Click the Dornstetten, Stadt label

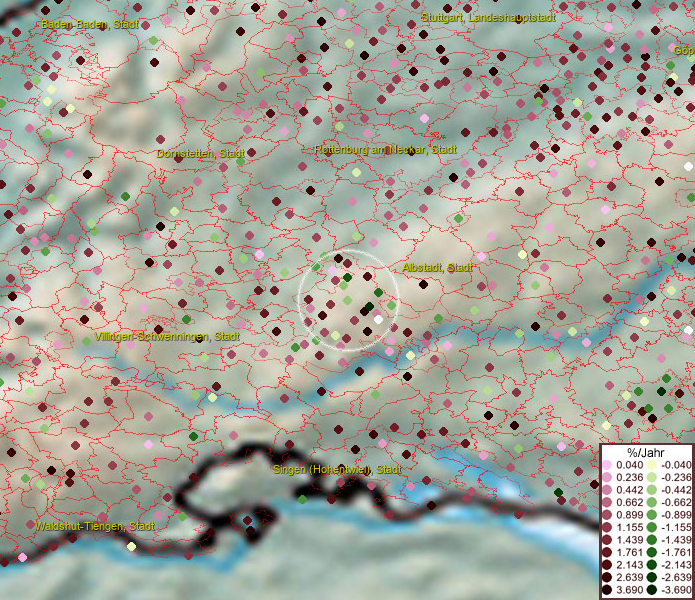(x=200, y=153)
